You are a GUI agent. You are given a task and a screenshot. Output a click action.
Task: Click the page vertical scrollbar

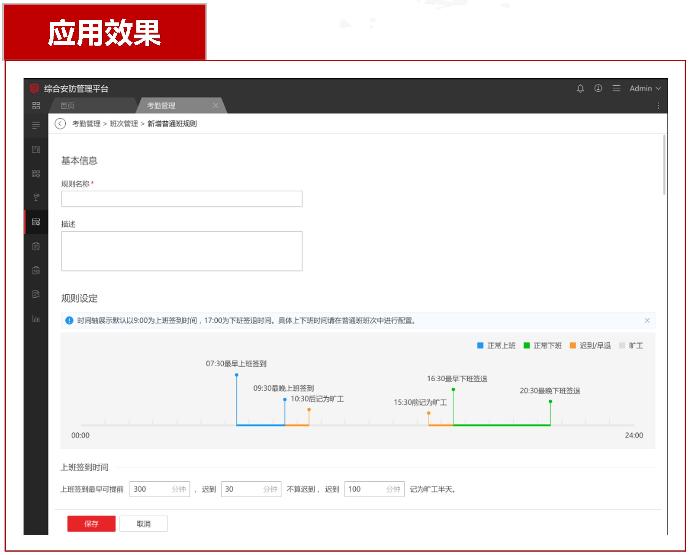click(x=663, y=165)
